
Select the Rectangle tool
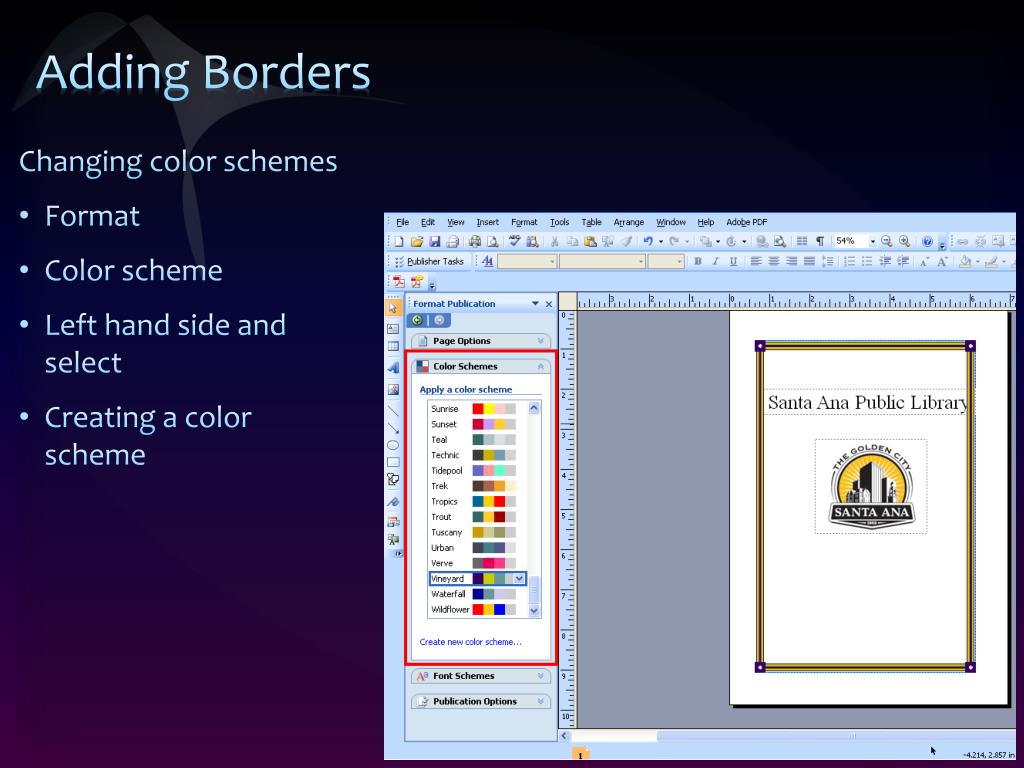pyautogui.click(x=392, y=462)
